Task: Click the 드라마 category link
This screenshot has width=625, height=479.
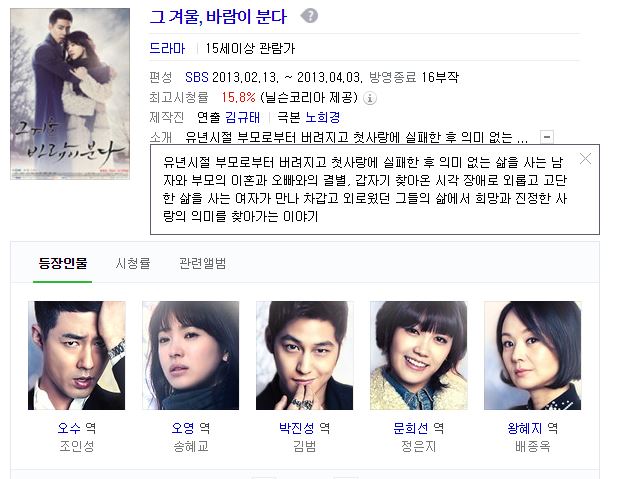Action: (167, 48)
